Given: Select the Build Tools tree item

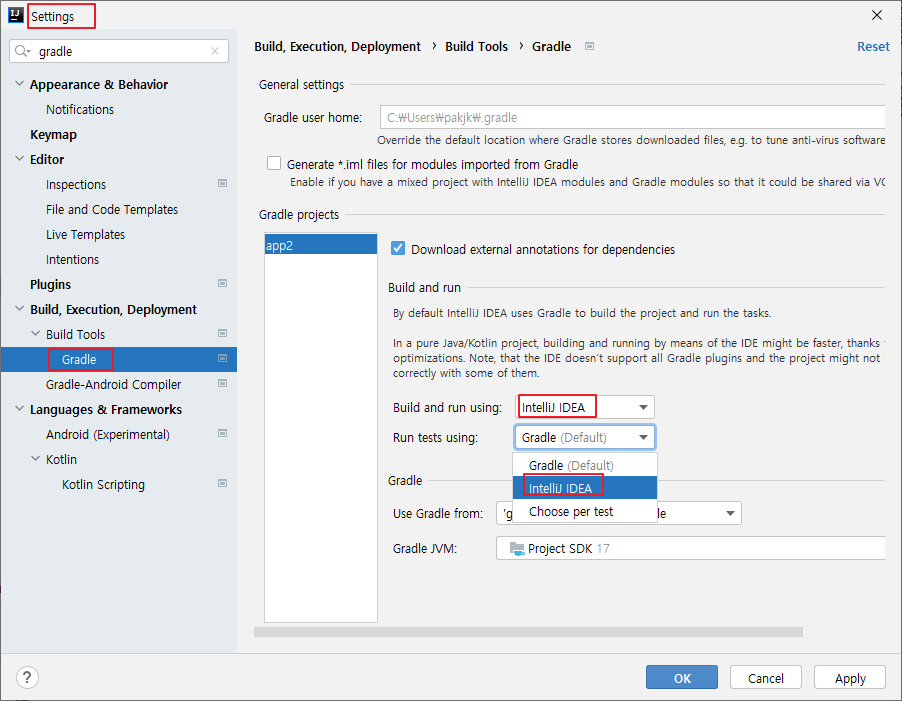Looking at the screenshot, I should click(75, 334).
